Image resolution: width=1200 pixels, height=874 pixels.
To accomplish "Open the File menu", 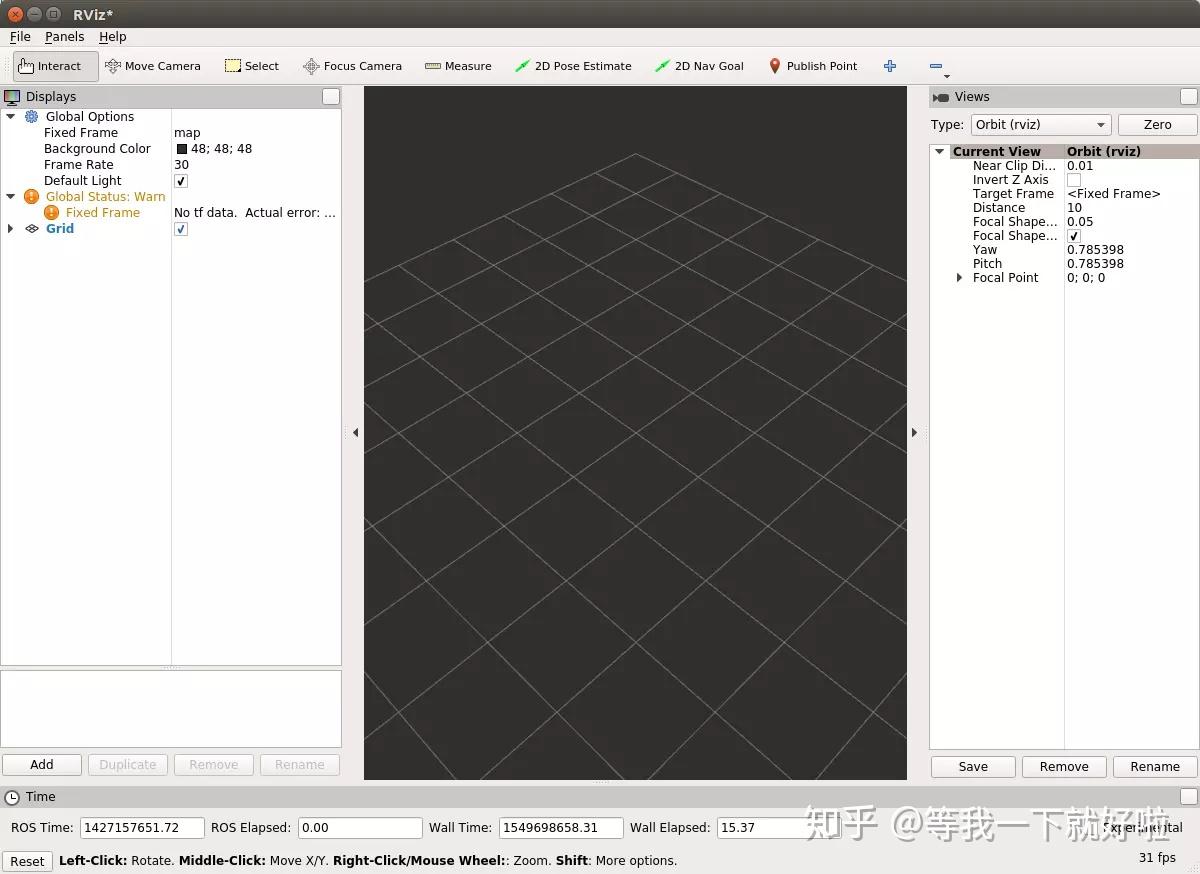I will tap(20, 37).
